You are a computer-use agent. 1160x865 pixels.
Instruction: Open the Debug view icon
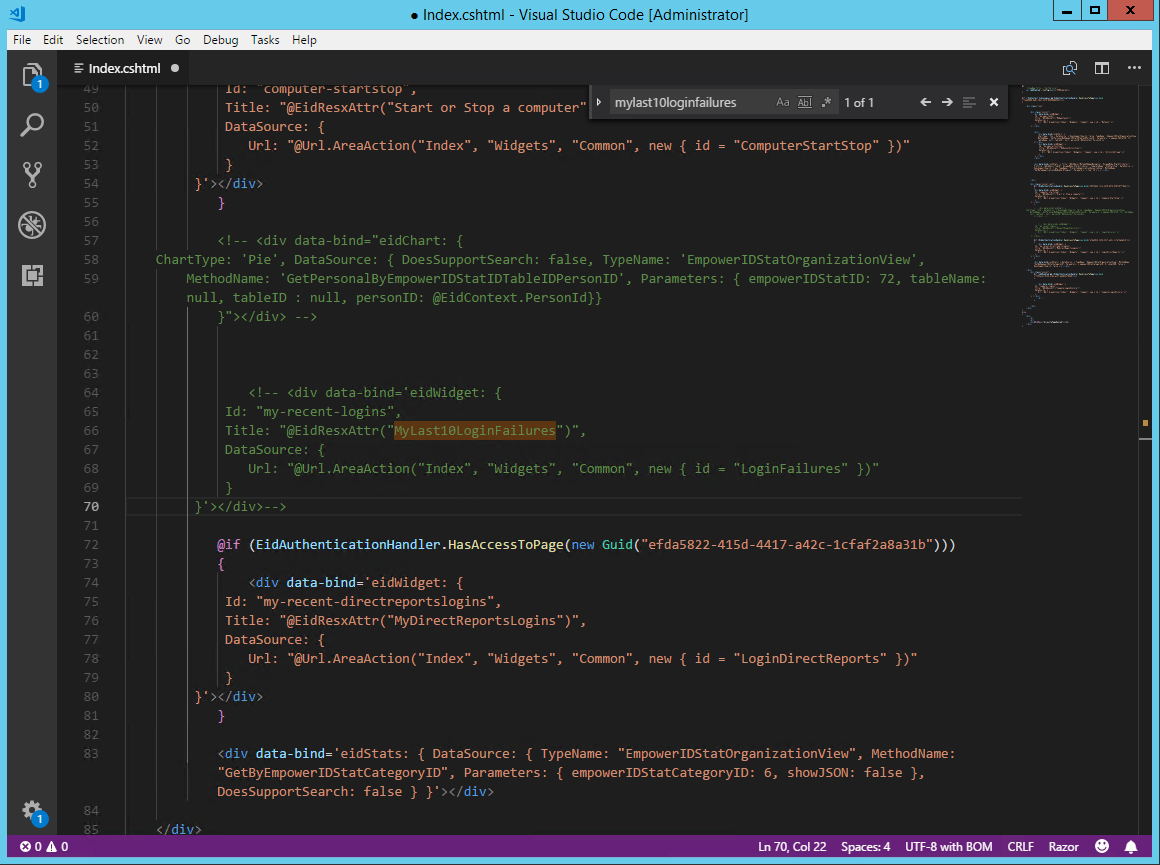[32, 225]
